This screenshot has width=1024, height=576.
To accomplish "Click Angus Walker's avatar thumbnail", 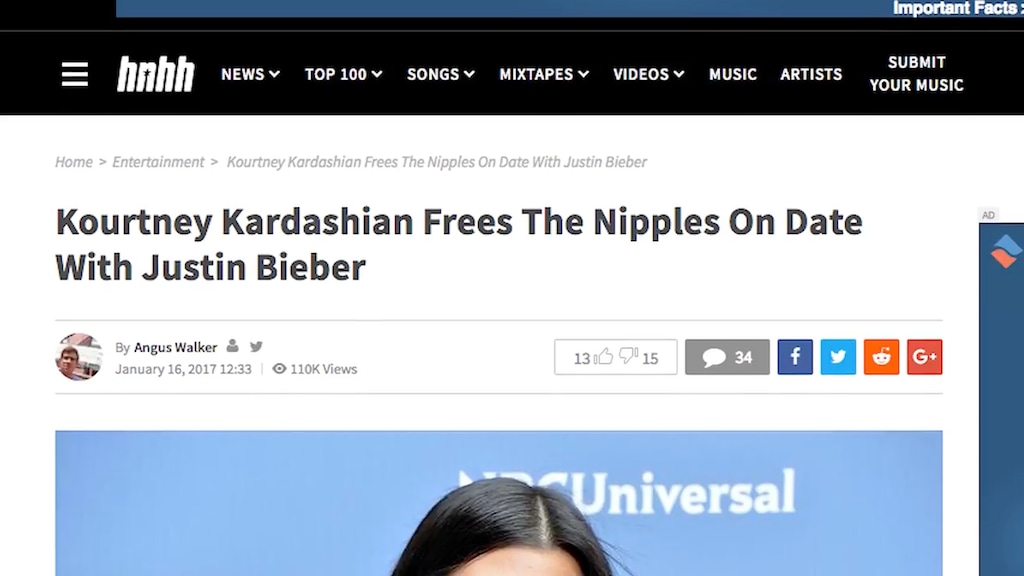I will (79, 357).
